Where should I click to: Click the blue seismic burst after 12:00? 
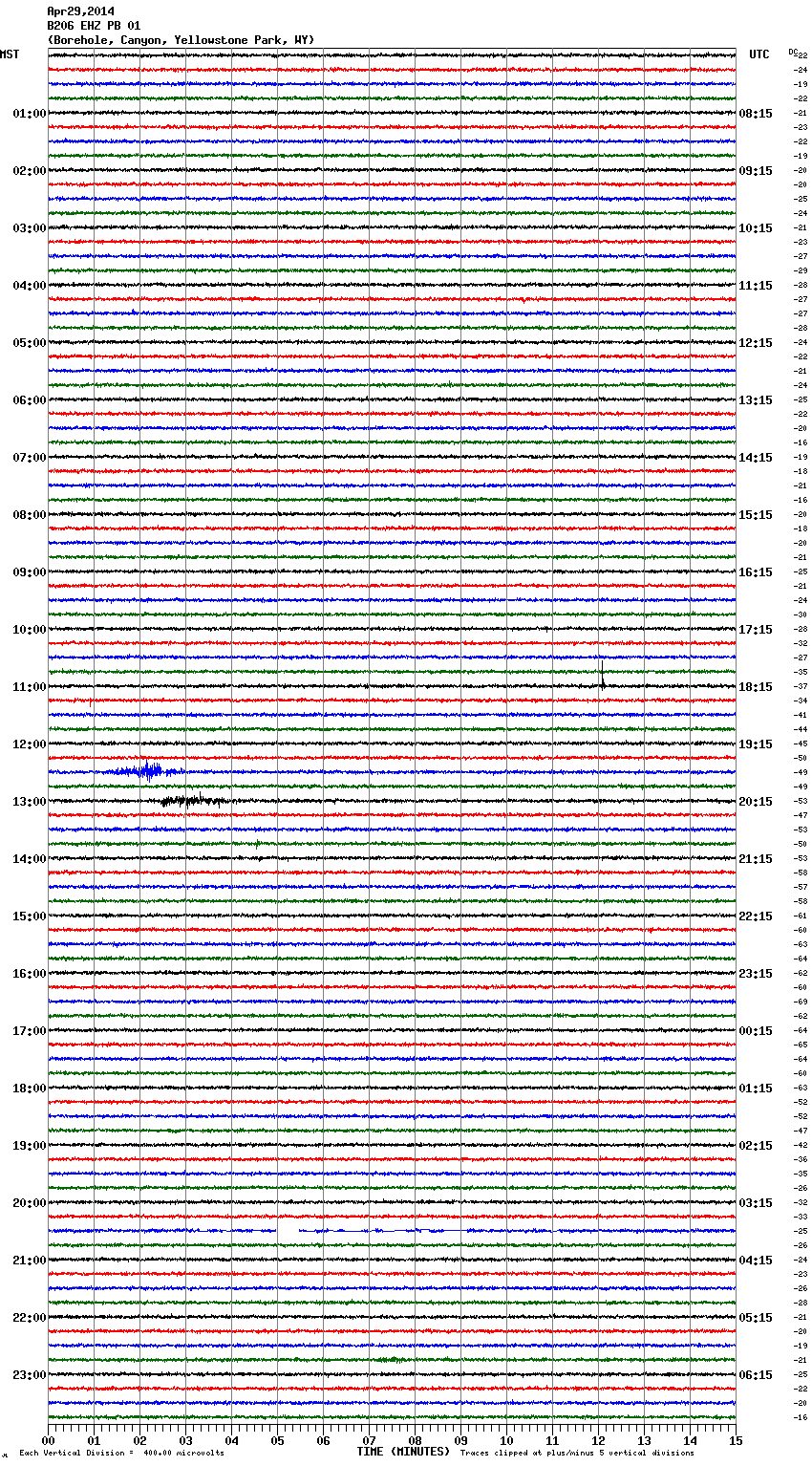click(148, 771)
